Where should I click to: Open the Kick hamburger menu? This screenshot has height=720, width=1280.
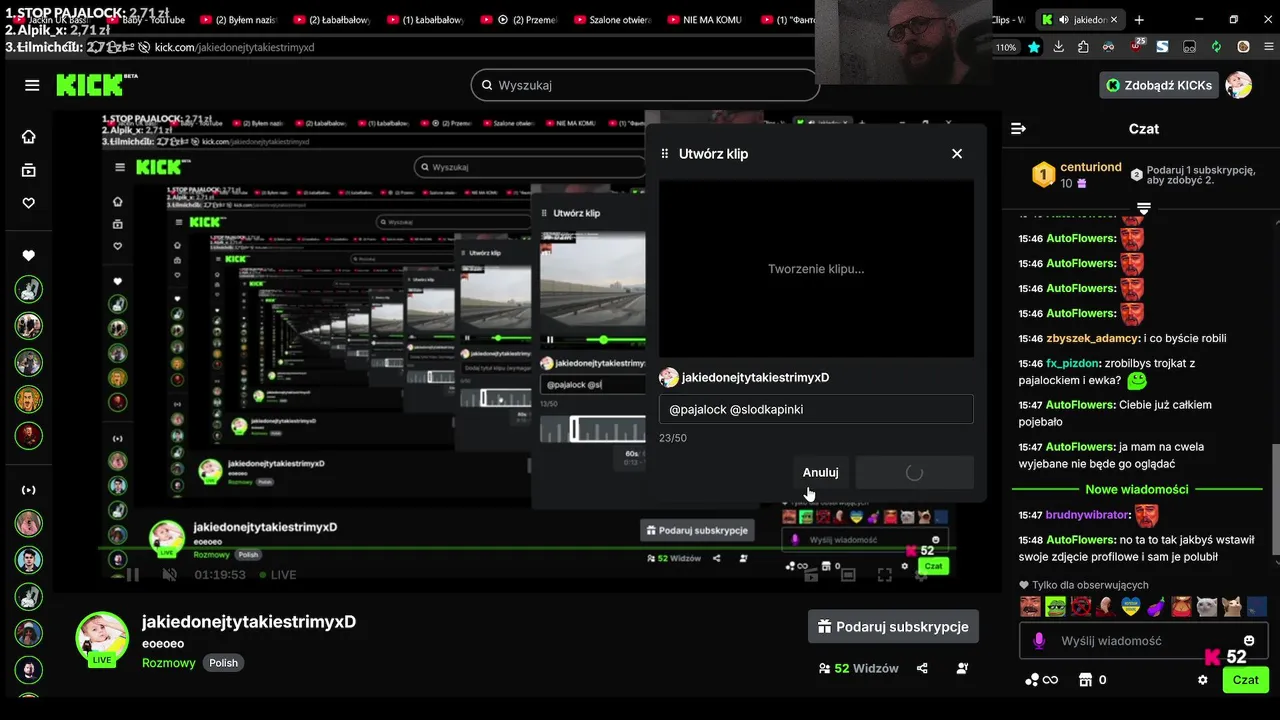[32, 85]
